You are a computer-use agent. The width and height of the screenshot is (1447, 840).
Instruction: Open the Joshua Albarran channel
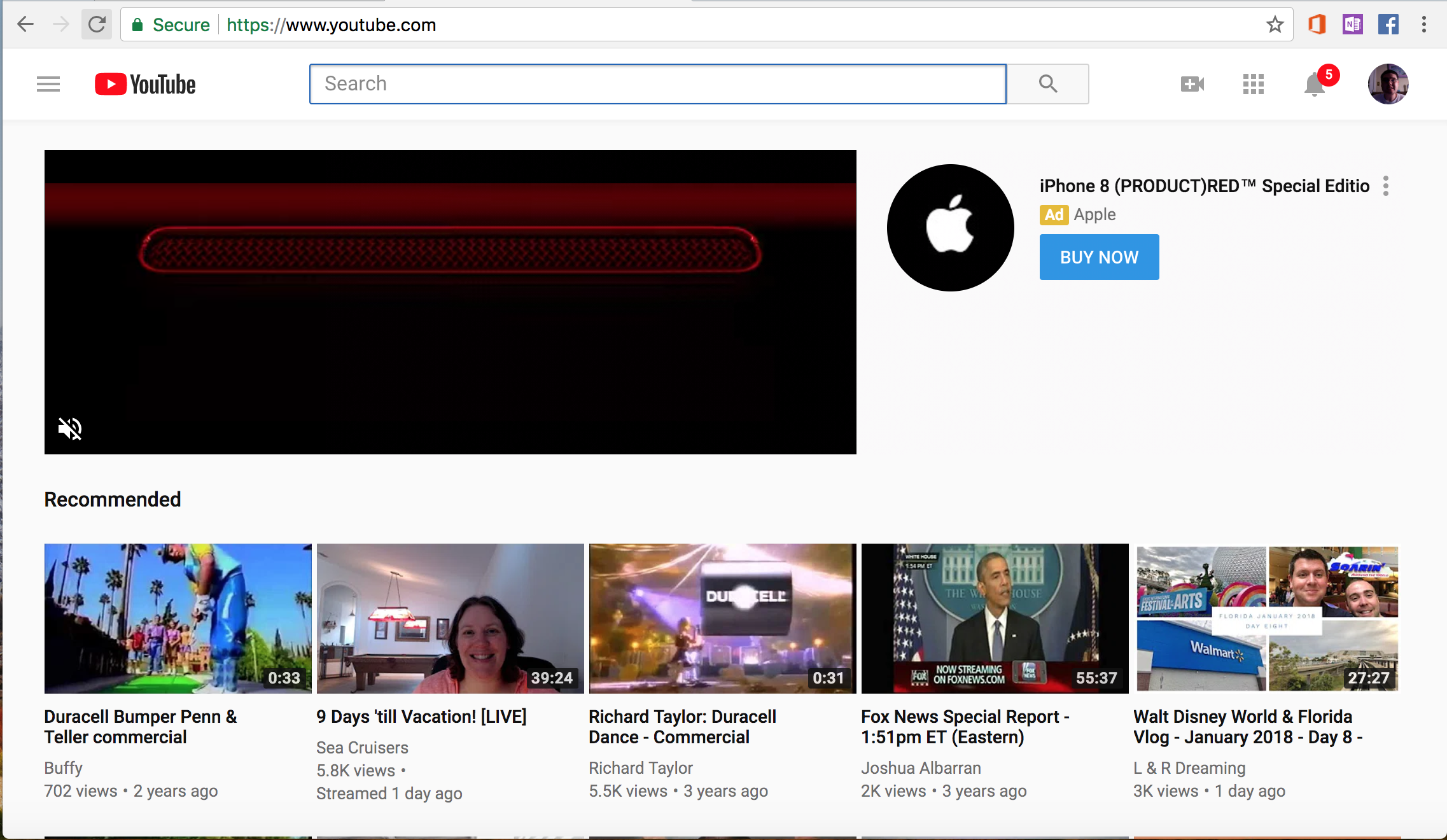tap(921, 768)
